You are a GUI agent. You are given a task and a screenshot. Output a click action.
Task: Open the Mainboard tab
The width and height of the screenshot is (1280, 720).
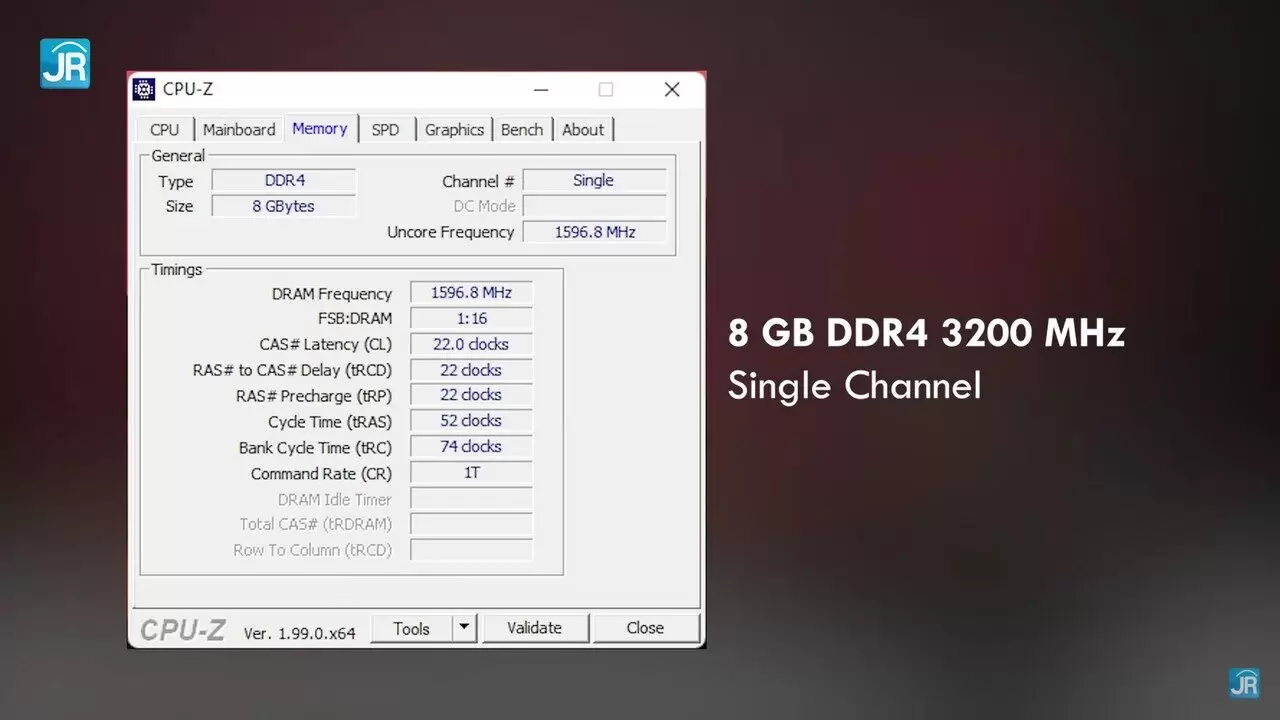[x=238, y=129]
